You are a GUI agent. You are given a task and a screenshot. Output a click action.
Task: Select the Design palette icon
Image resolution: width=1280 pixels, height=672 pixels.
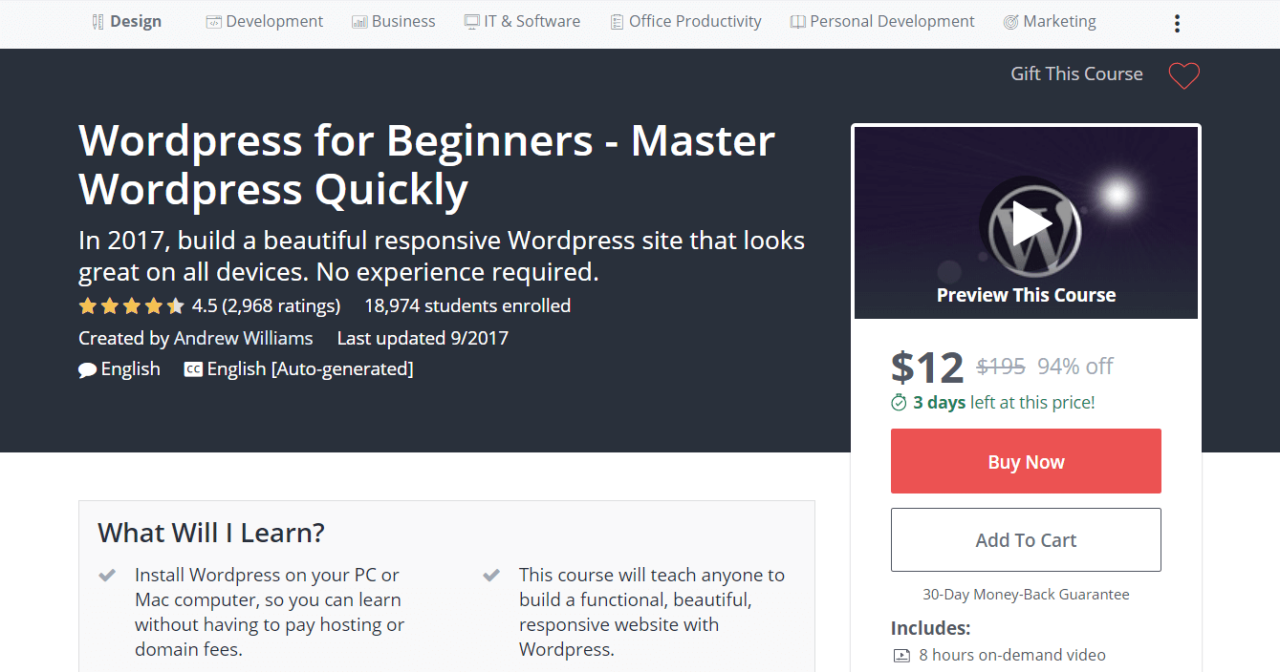coord(97,21)
